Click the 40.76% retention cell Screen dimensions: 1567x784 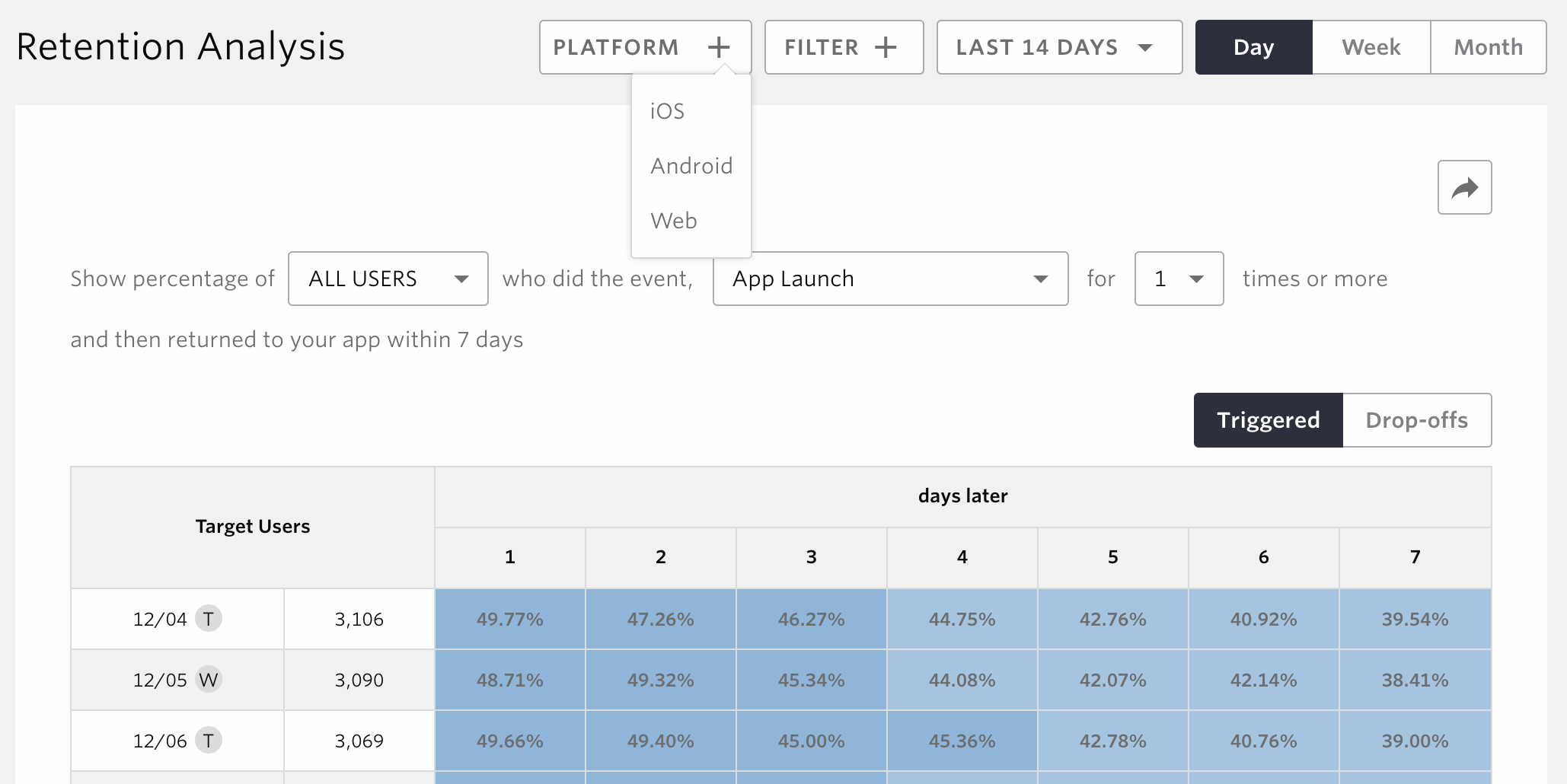(x=1264, y=741)
